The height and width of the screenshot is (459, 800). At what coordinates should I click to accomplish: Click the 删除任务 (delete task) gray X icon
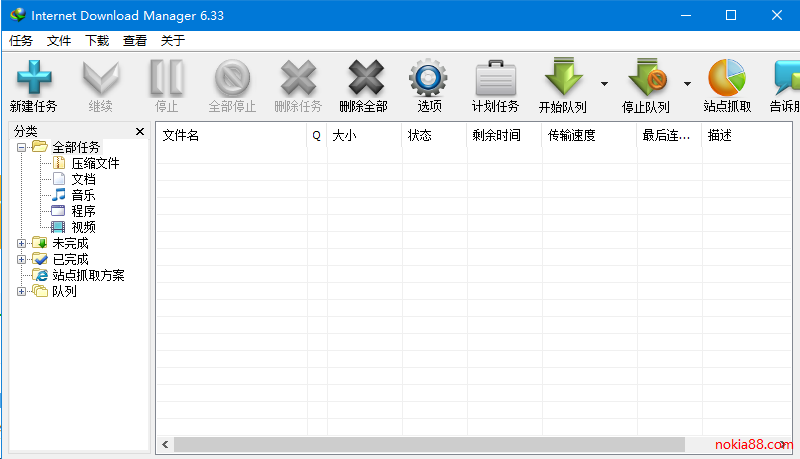click(298, 78)
